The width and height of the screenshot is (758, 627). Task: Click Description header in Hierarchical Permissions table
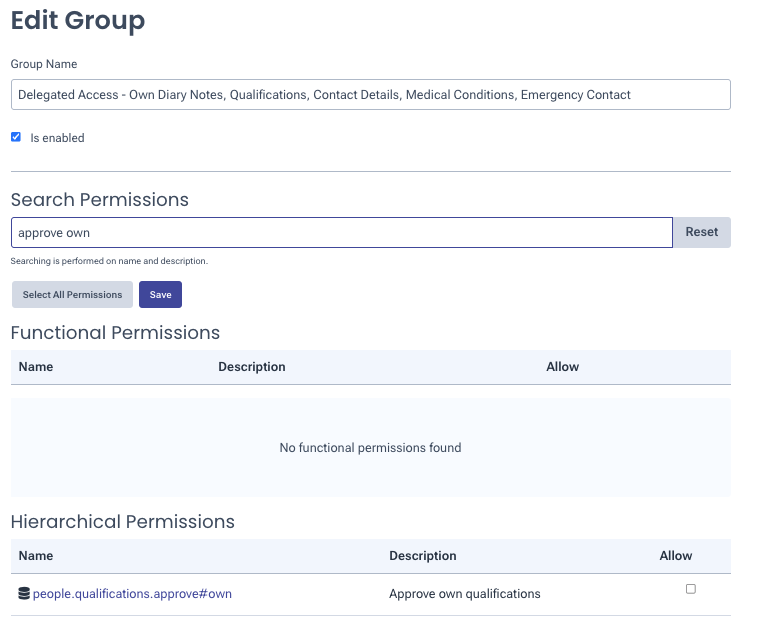coord(422,556)
